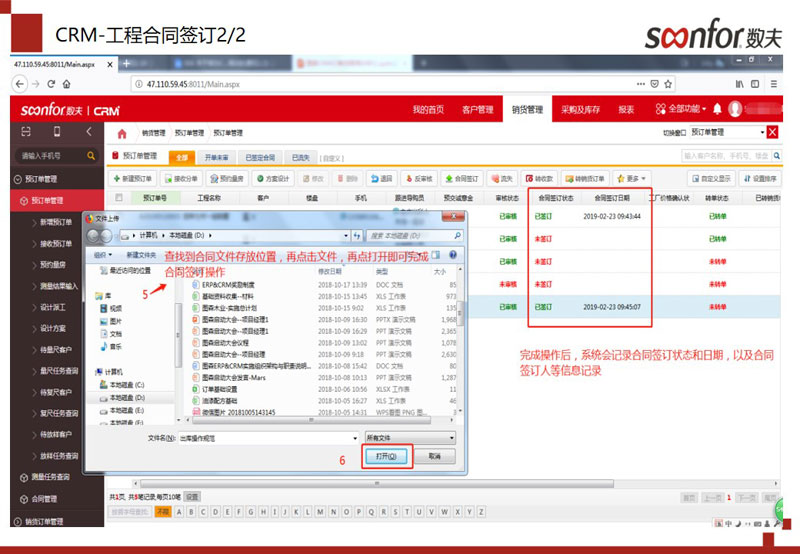The height and width of the screenshot is (554, 800).
Task: Collapse the sidebar with the left chevron
Action: pyautogui.click(x=89, y=132)
